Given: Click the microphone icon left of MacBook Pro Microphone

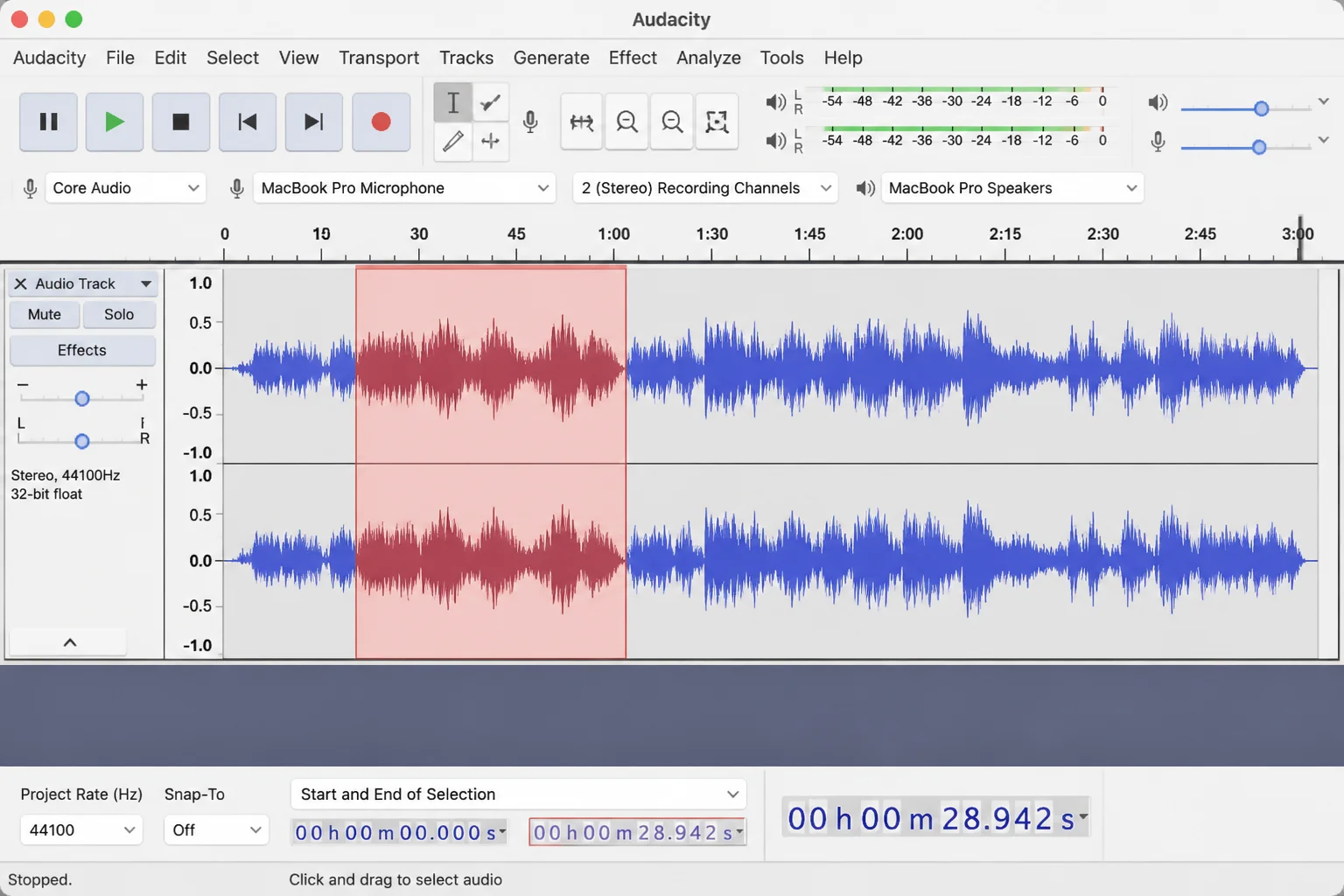Looking at the screenshot, I should point(236,188).
